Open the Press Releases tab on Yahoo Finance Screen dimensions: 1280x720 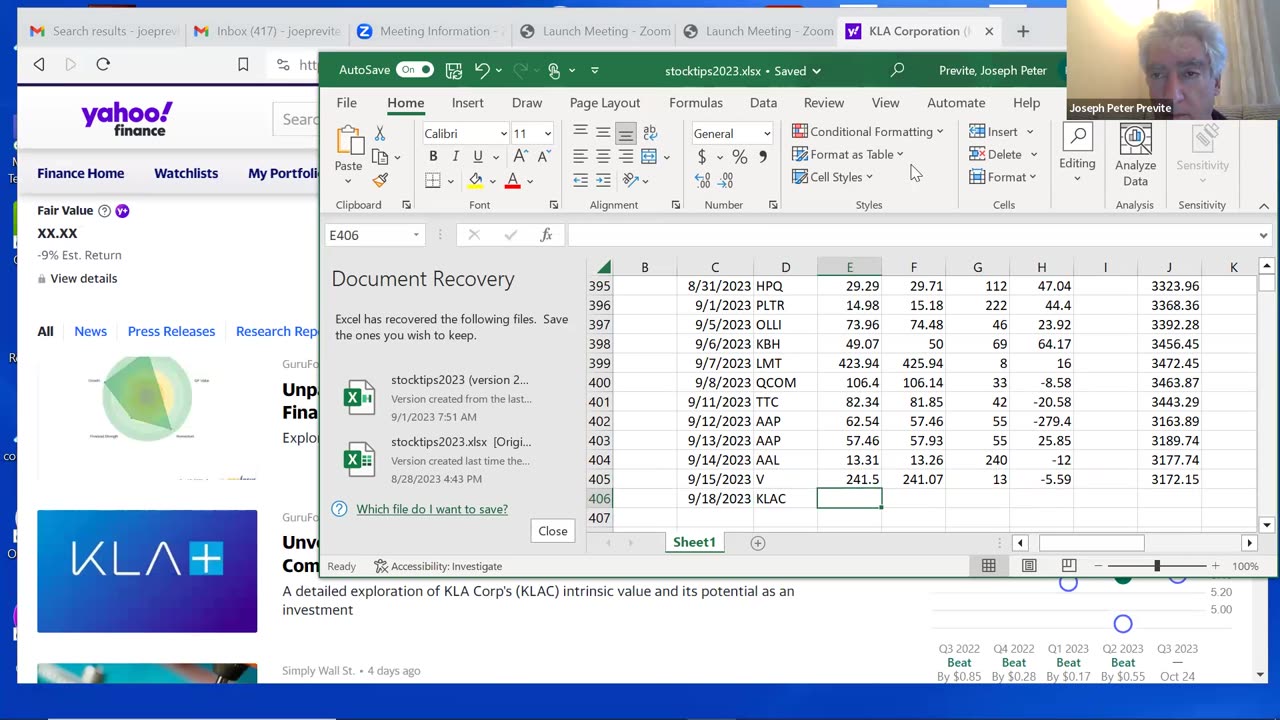171,331
